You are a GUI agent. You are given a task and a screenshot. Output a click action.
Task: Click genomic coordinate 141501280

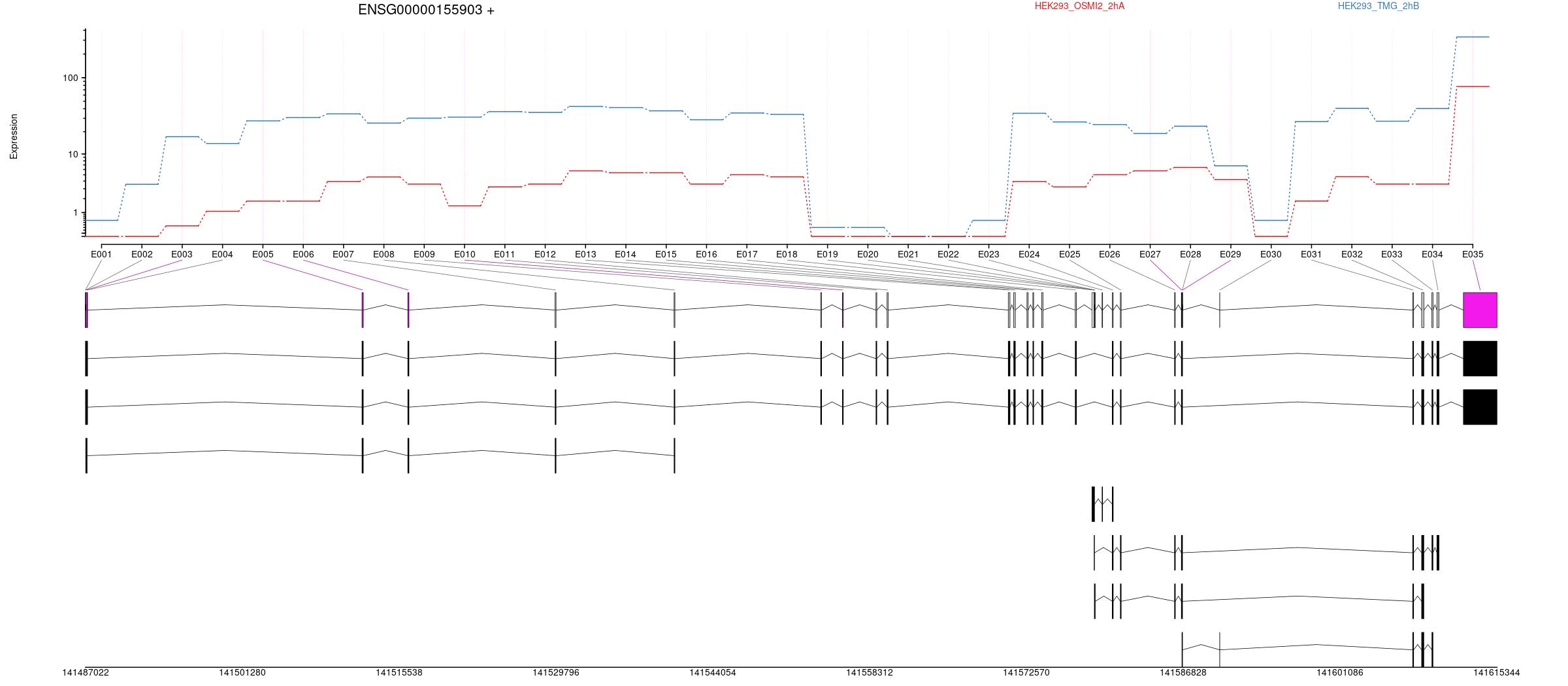242,672
